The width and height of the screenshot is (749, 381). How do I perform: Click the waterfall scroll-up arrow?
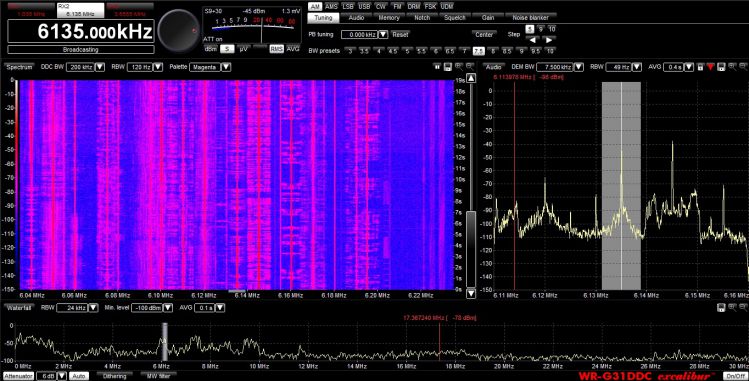pyautogui.click(x=471, y=78)
